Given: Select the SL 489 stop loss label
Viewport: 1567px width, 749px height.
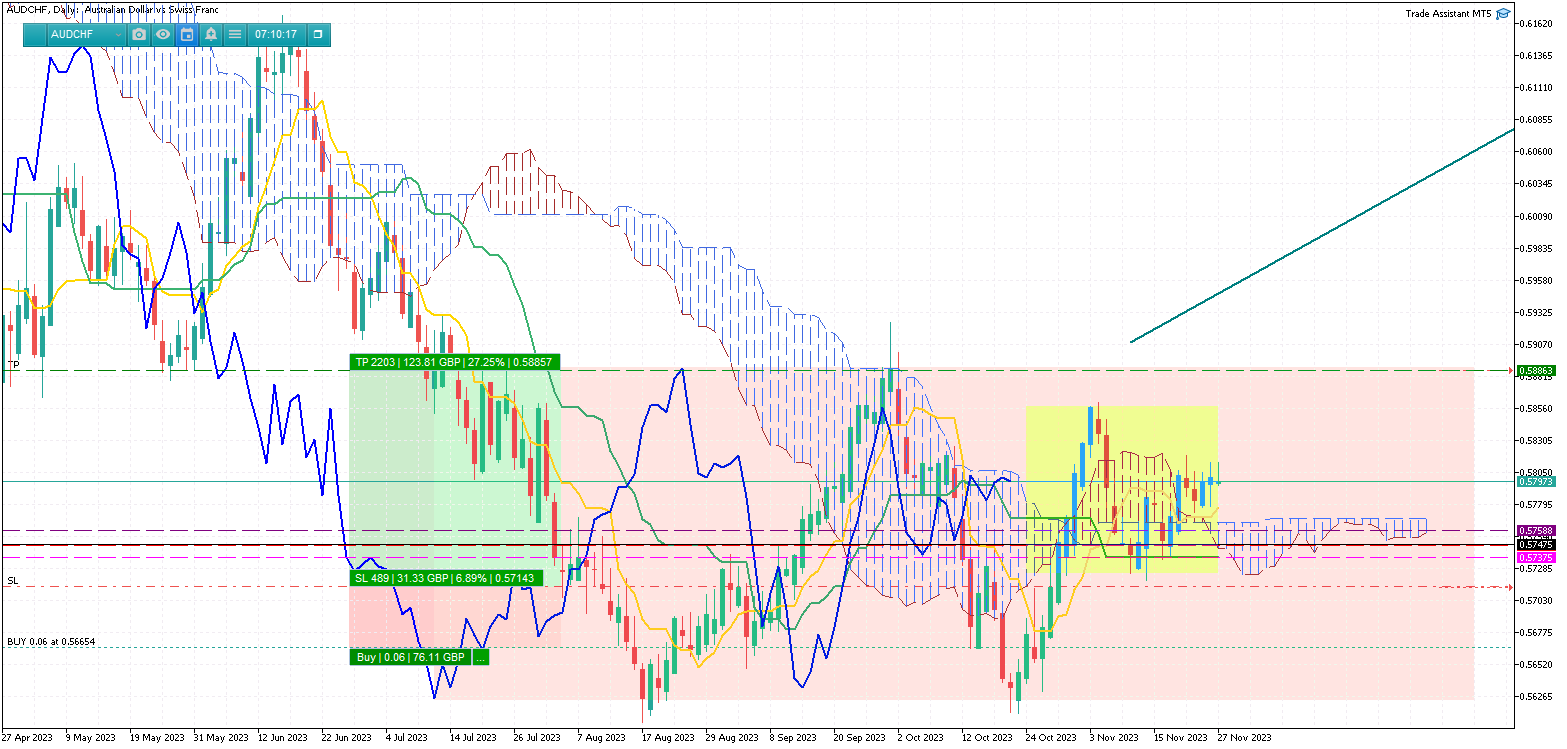Looking at the screenshot, I should tap(446, 578).
